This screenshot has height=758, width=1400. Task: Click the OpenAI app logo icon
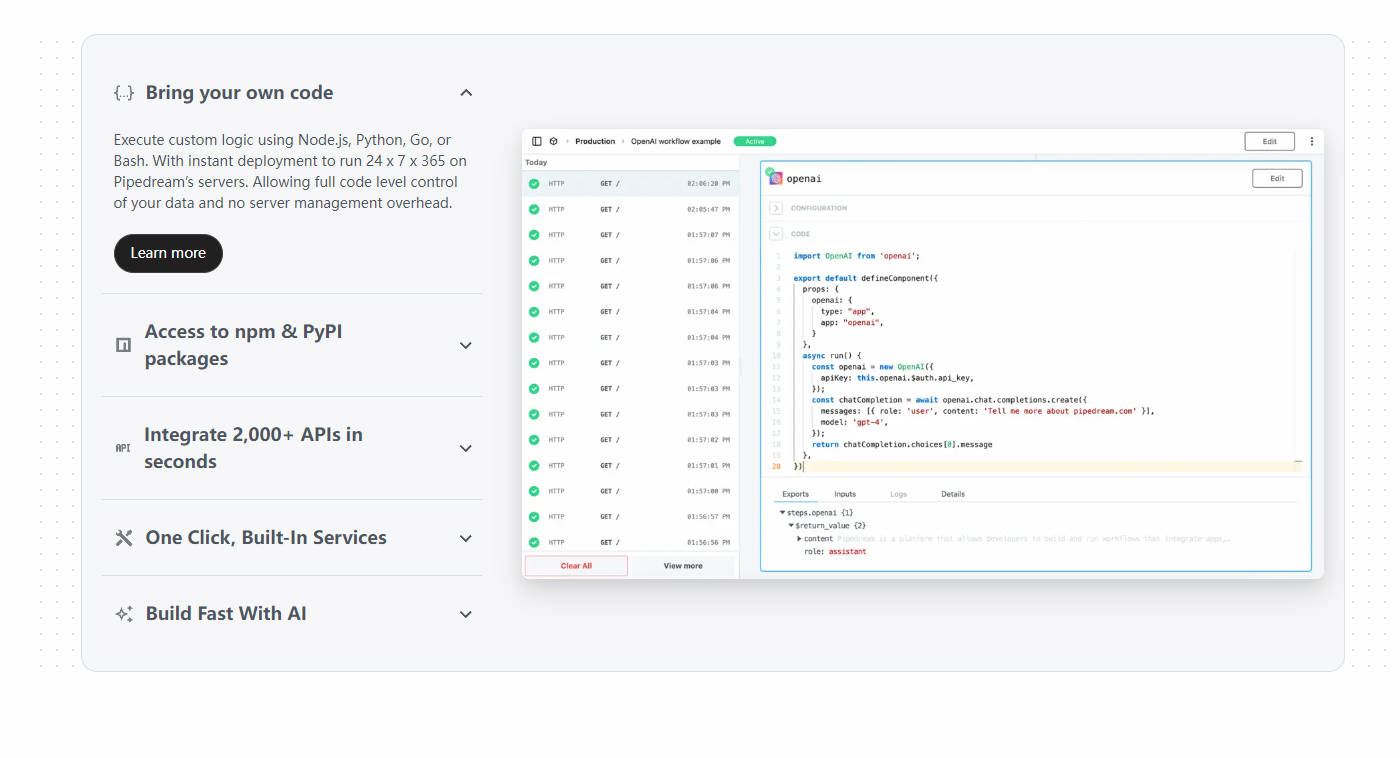776,178
